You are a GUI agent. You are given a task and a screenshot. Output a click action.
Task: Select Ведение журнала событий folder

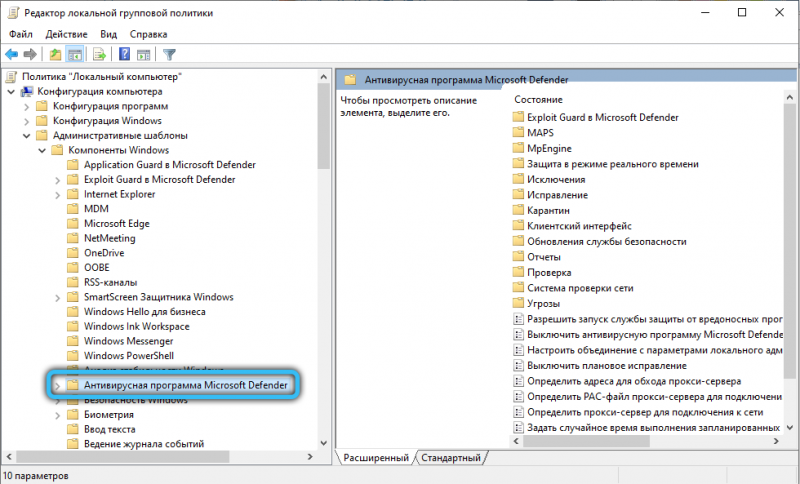(143, 444)
